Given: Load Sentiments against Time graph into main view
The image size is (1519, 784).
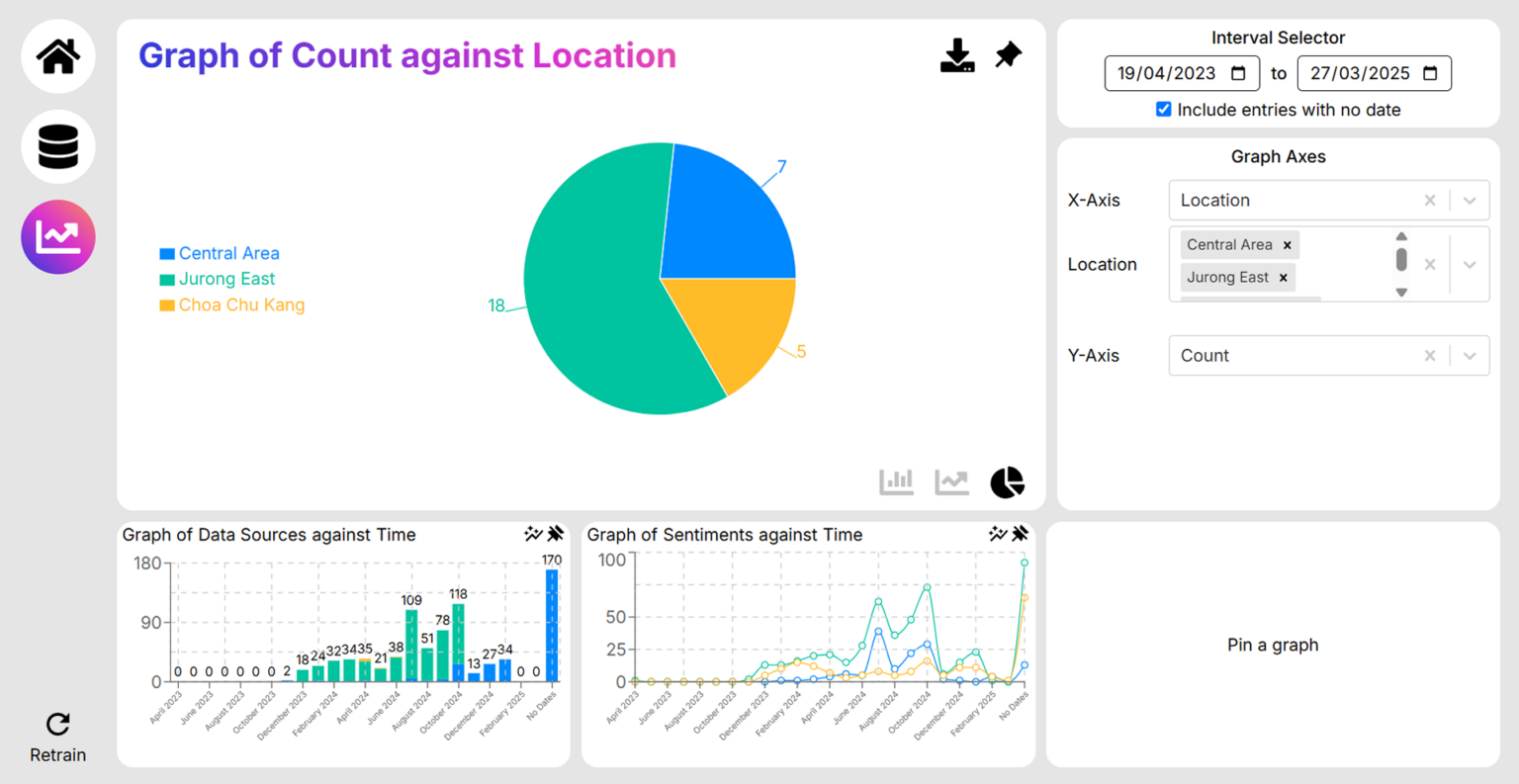Looking at the screenshot, I should (x=998, y=534).
